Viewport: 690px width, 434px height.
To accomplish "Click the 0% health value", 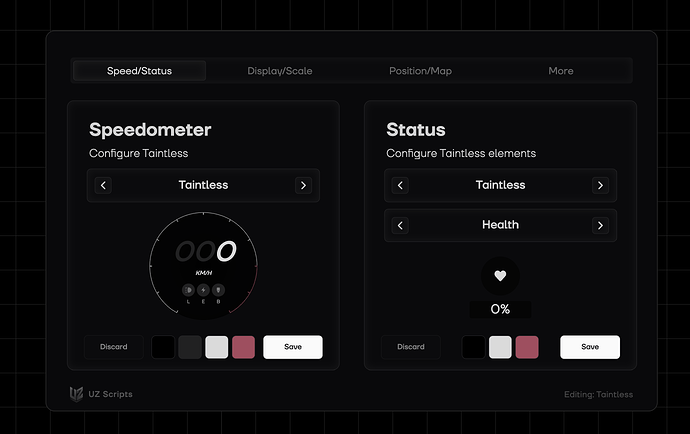I will pyautogui.click(x=500, y=309).
